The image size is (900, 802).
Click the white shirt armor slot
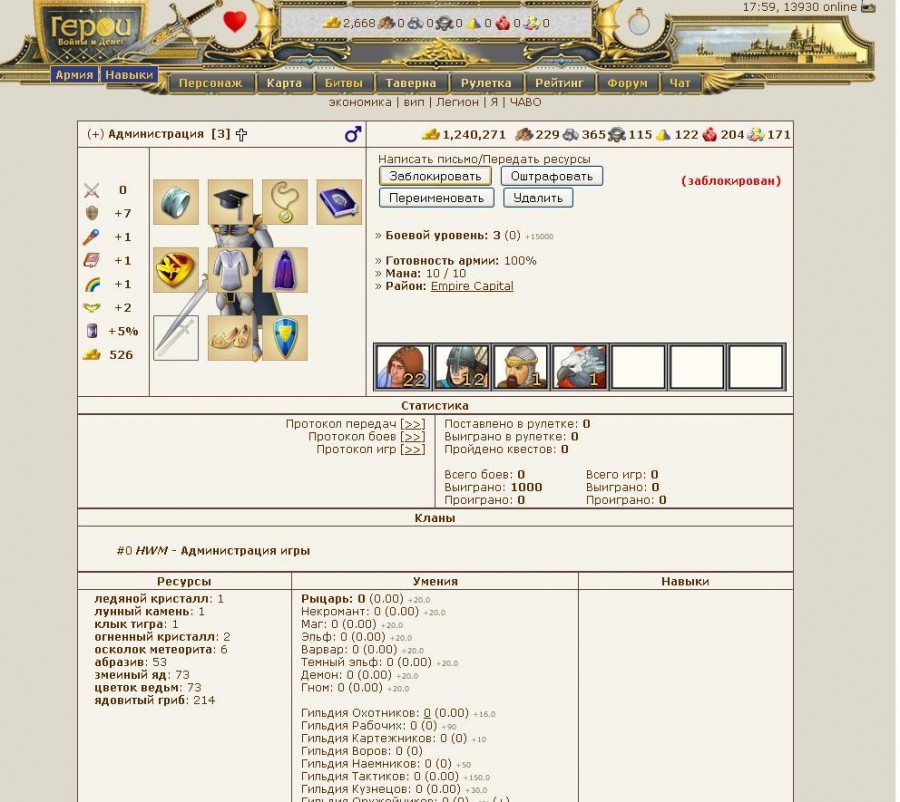(230, 270)
